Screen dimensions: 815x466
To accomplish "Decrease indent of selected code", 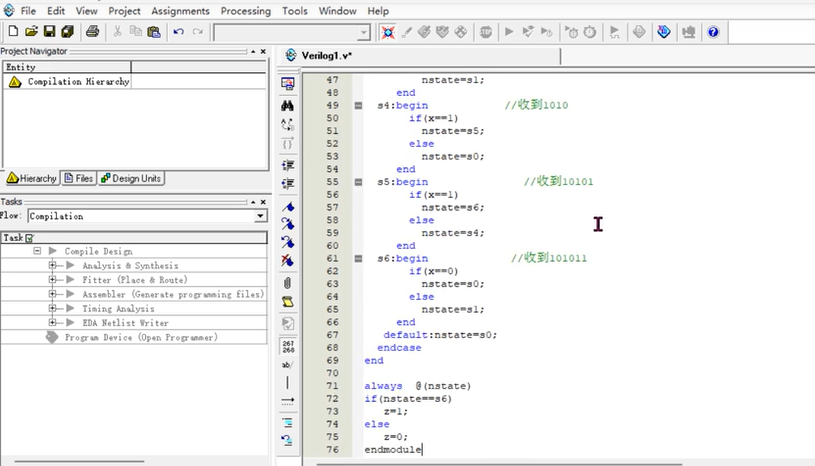I will (287, 183).
